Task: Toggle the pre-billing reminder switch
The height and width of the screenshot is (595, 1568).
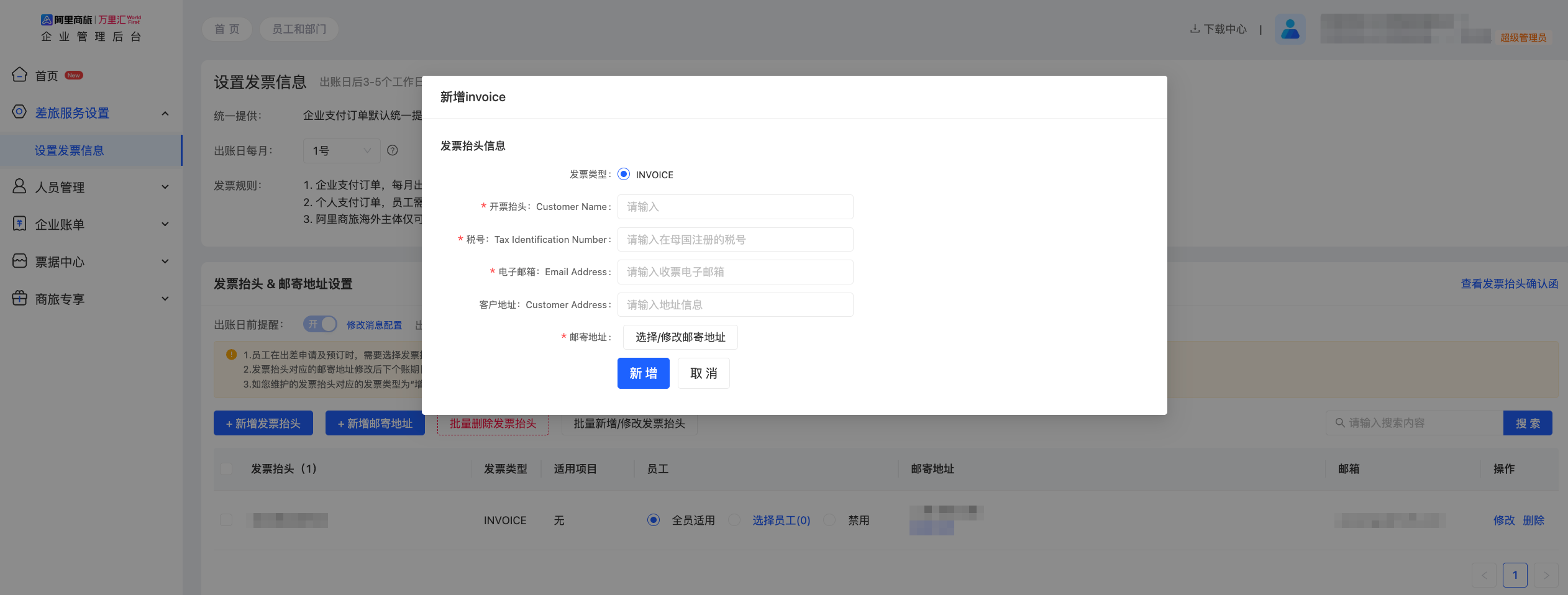Action: tap(320, 324)
